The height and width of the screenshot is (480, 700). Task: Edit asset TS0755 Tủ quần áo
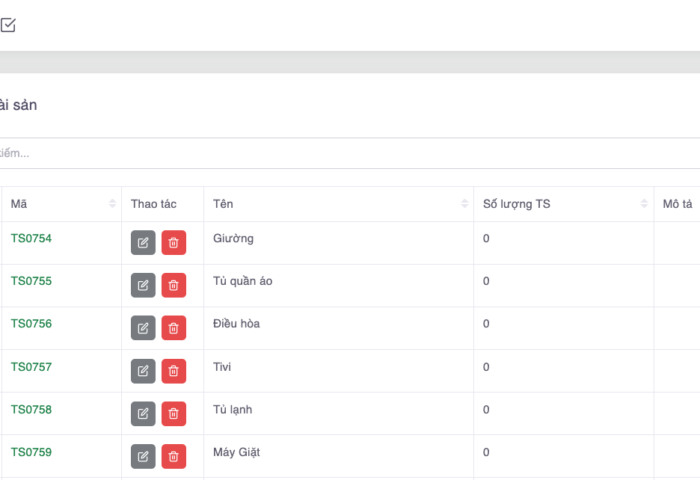(143, 285)
